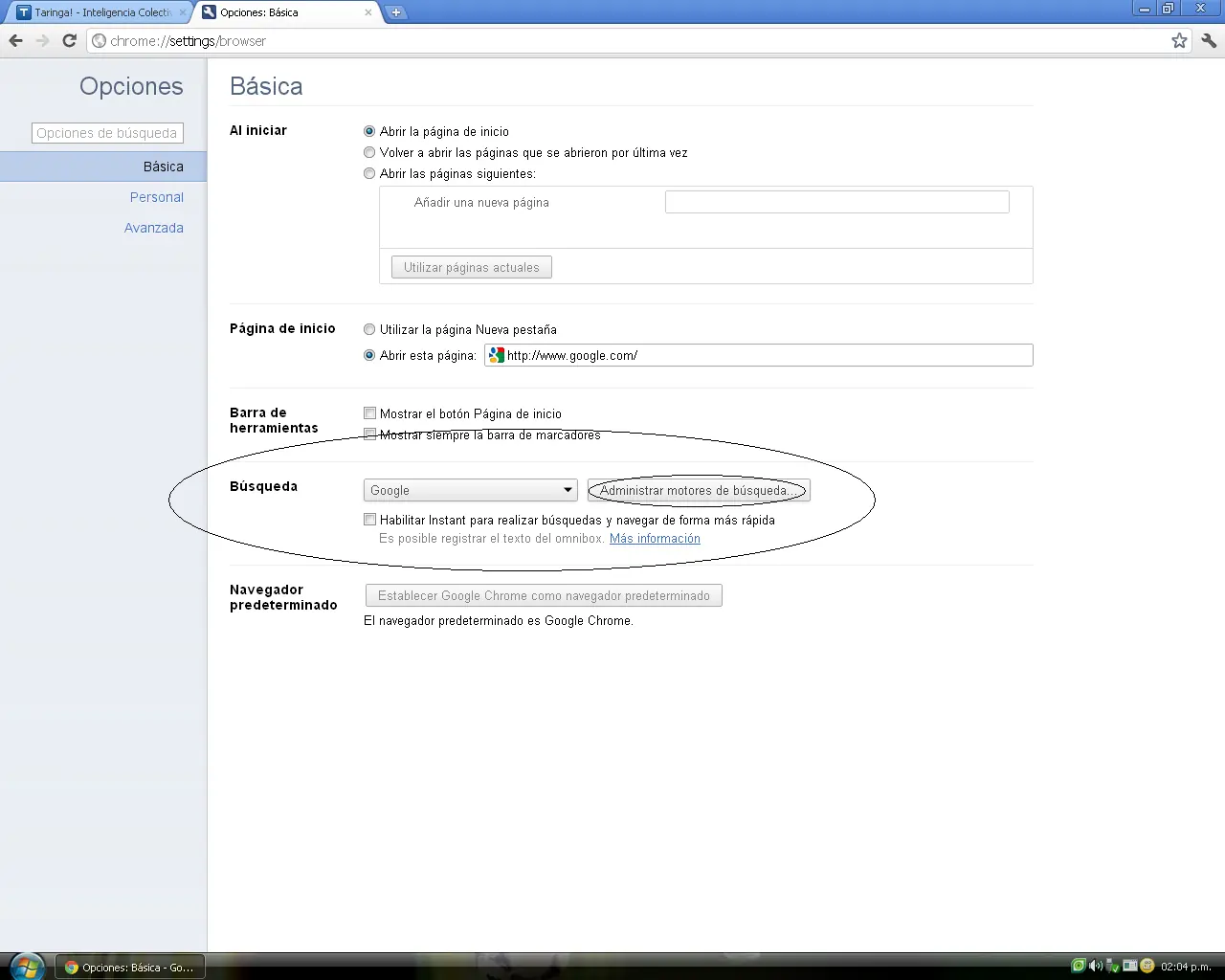This screenshot has width=1225, height=980.
Task: Close the Taringa tab
Action: click(x=183, y=12)
